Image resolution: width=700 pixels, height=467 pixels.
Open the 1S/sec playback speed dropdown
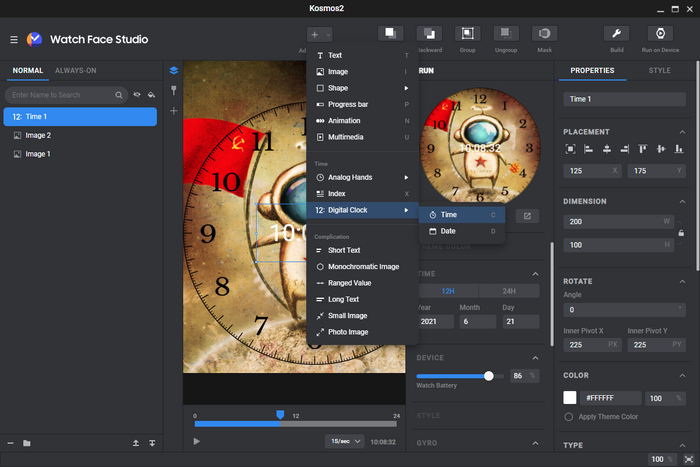[344, 441]
